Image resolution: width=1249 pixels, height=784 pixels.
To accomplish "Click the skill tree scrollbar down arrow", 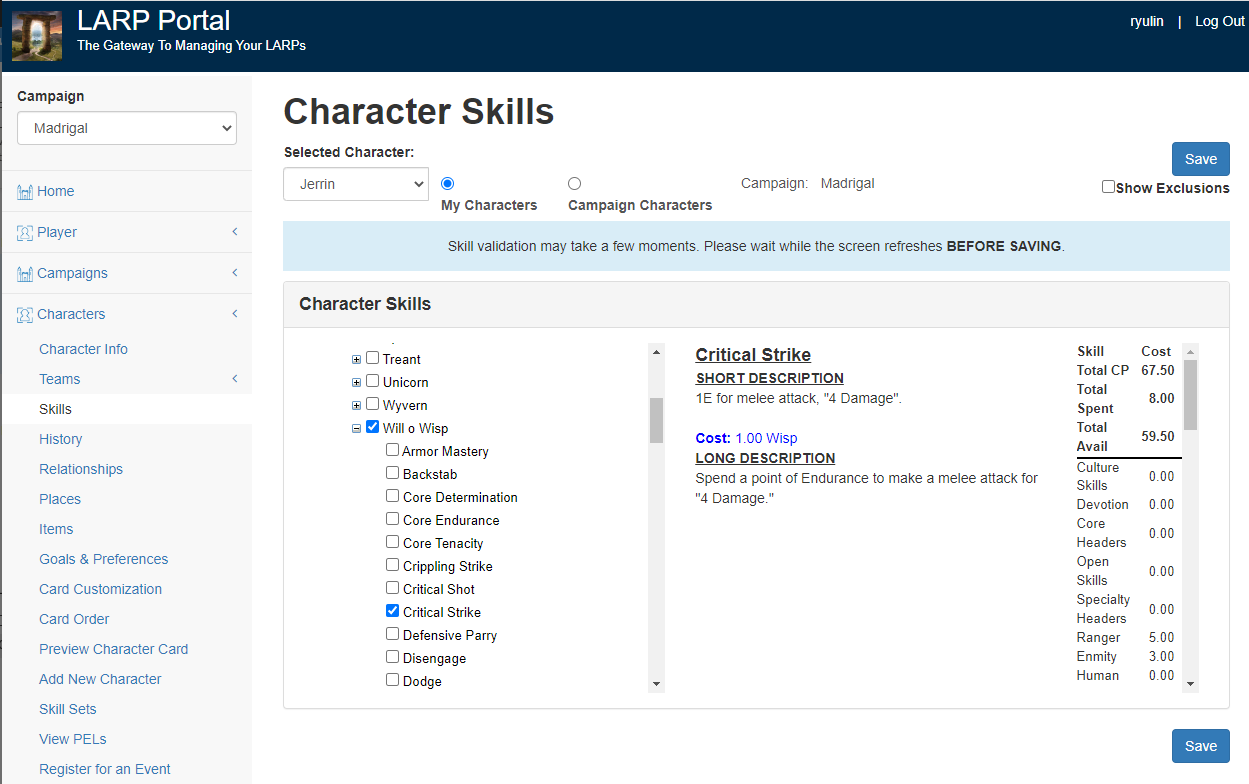I will 656,683.
